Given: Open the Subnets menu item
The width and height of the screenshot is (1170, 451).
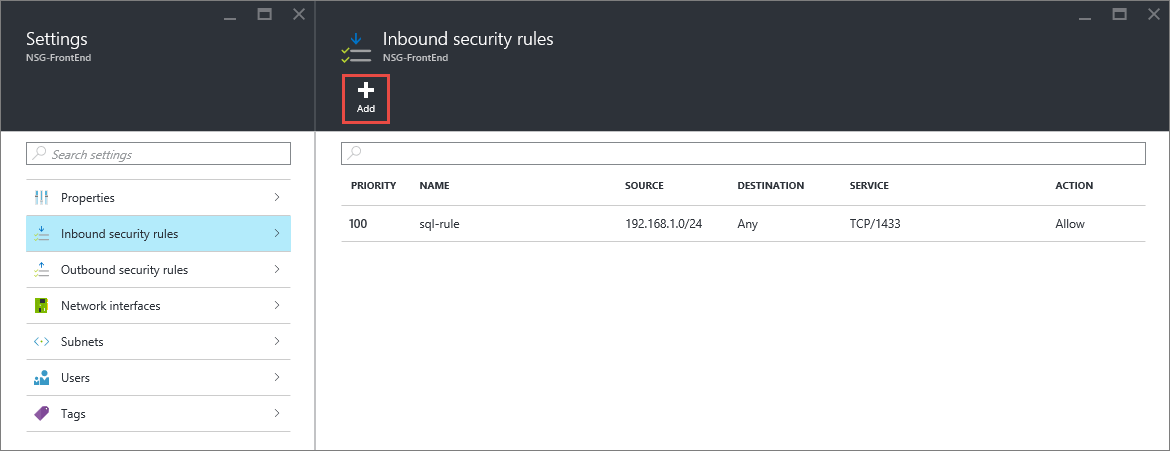Looking at the screenshot, I should (x=158, y=341).
